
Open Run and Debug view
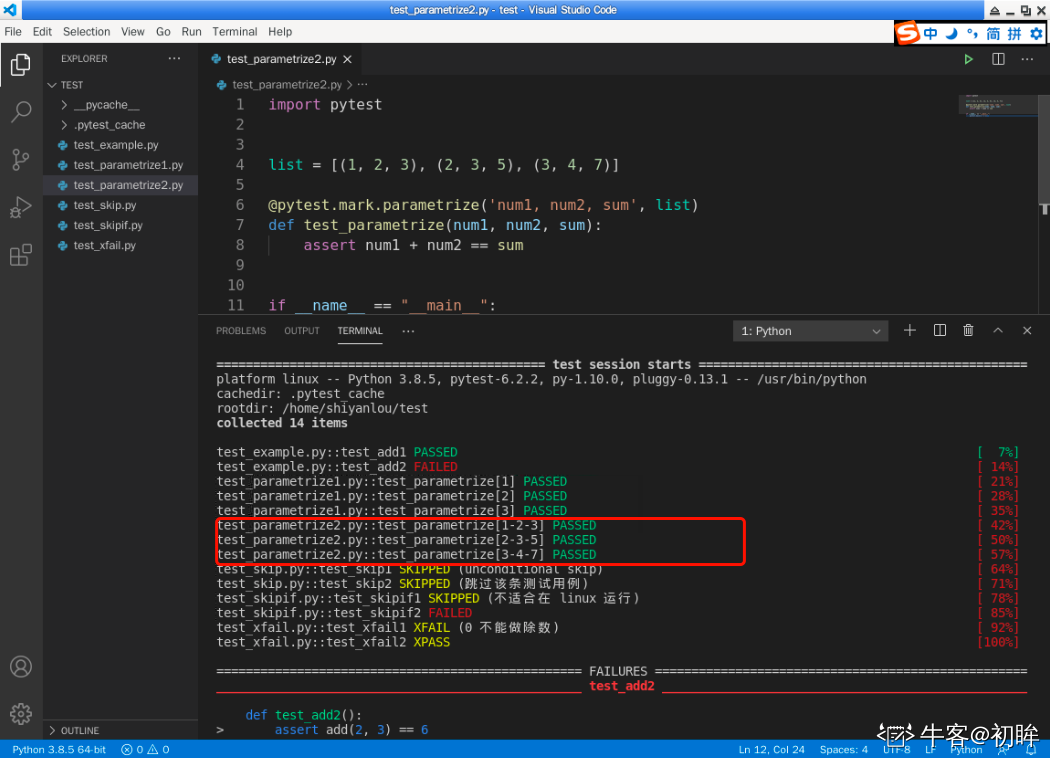[x=21, y=208]
